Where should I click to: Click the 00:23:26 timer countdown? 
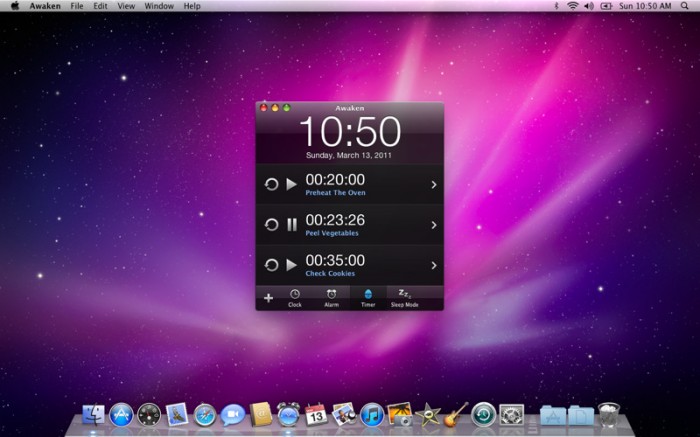click(335, 220)
